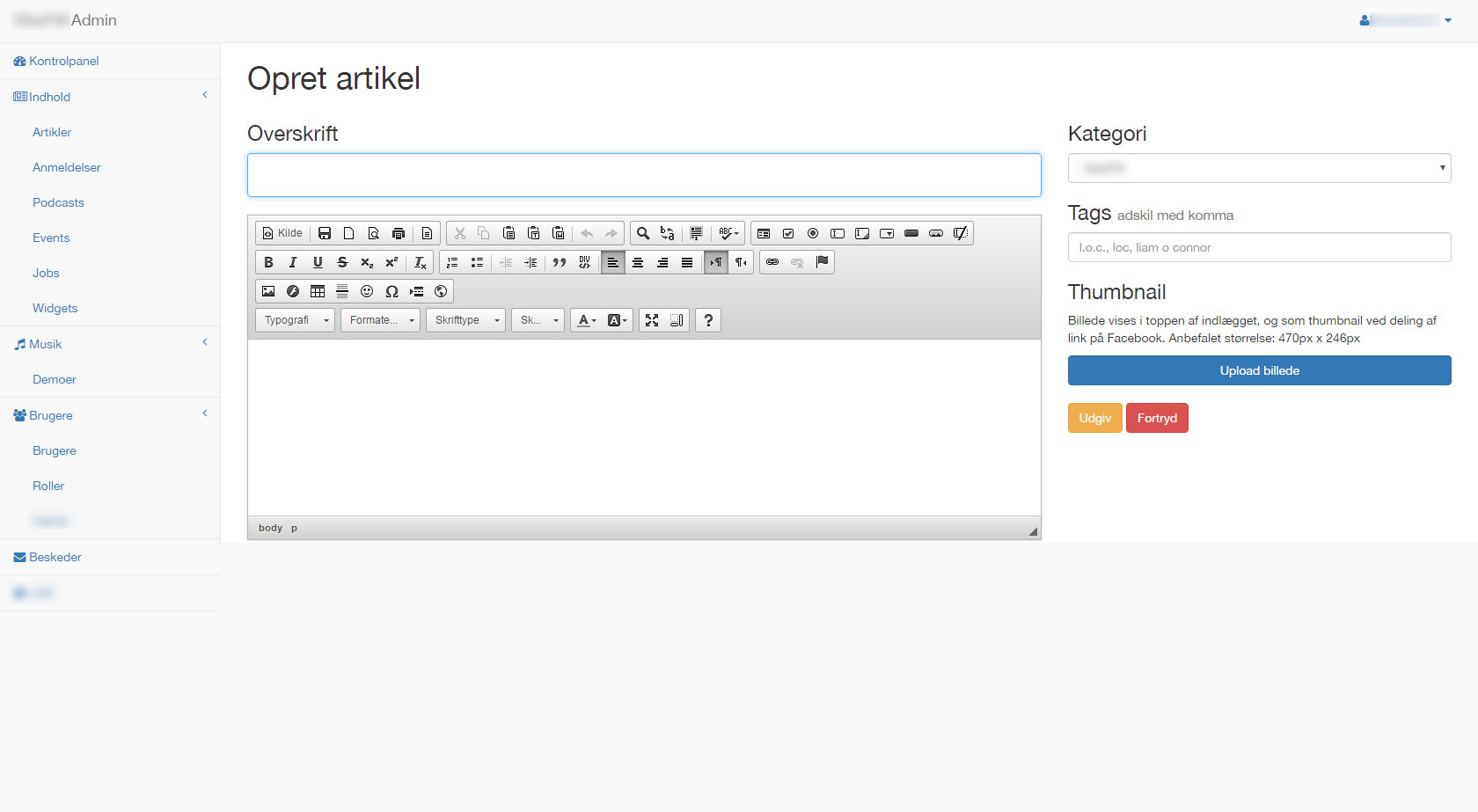Insert an image button form element
Viewport: 1478px width, 812px height.
click(936, 233)
